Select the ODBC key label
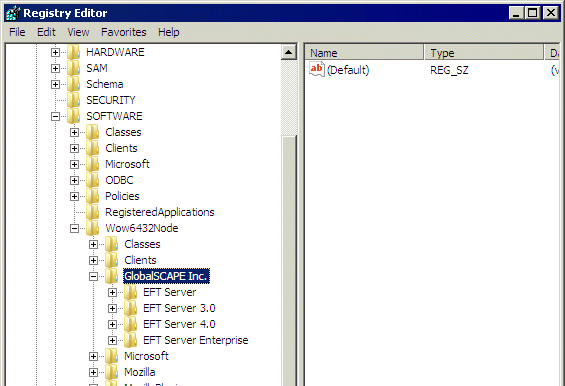The height and width of the screenshot is (386, 565). coord(119,180)
